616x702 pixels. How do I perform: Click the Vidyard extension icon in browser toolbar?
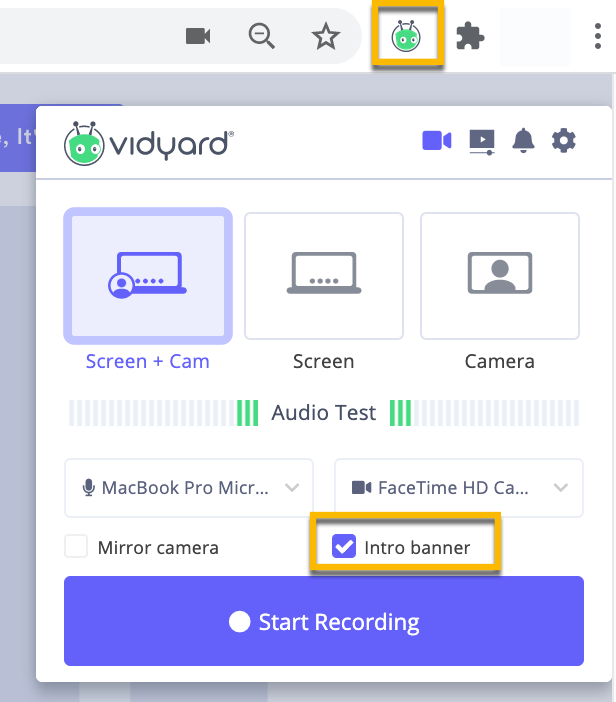(x=406, y=37)
